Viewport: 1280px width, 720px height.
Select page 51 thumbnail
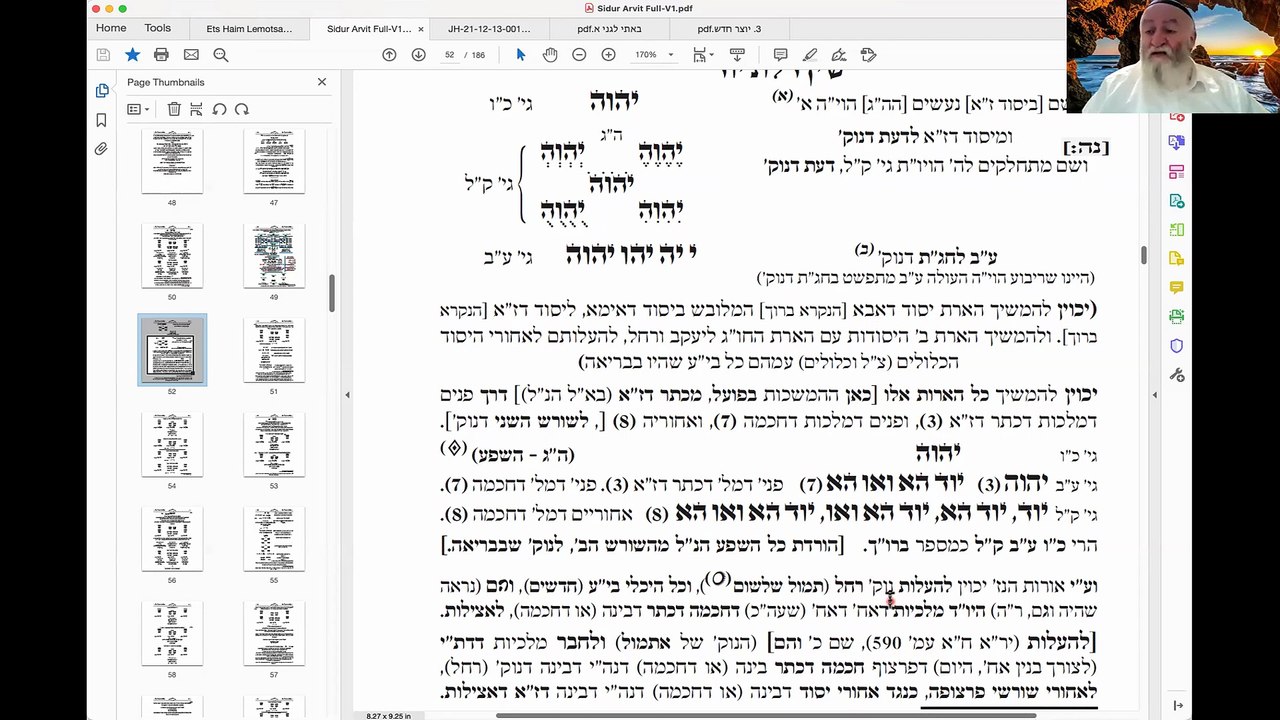pyautogui.click(x=274, y=350)
